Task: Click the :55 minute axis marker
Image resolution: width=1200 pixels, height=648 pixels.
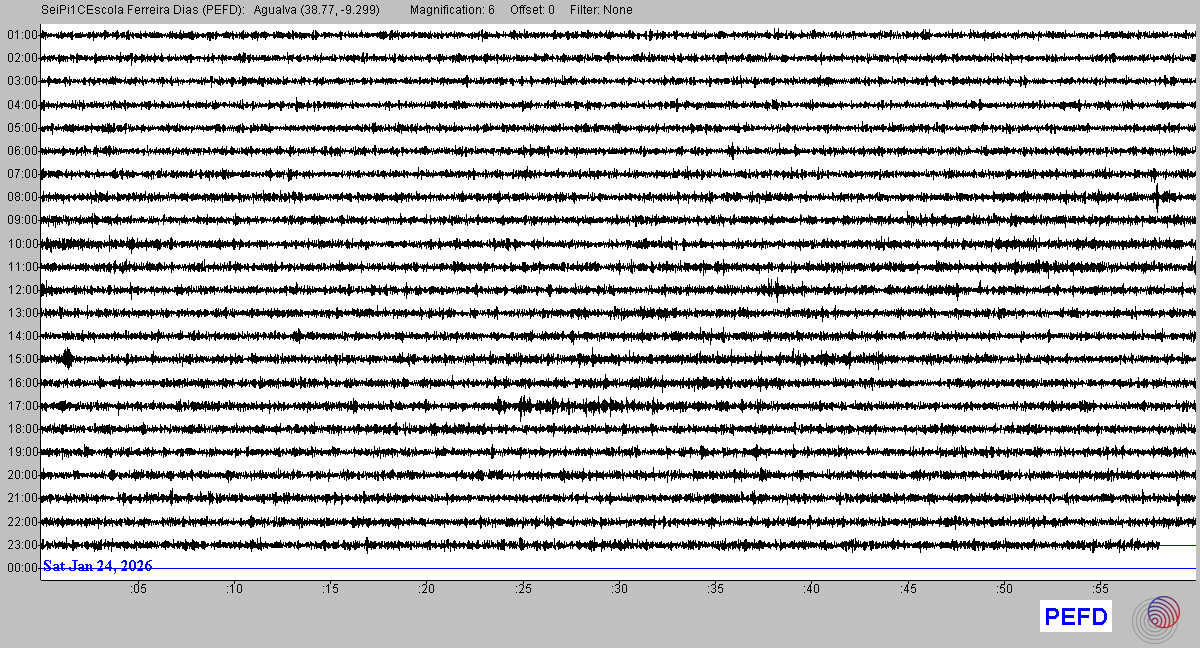Action: 1100,589
